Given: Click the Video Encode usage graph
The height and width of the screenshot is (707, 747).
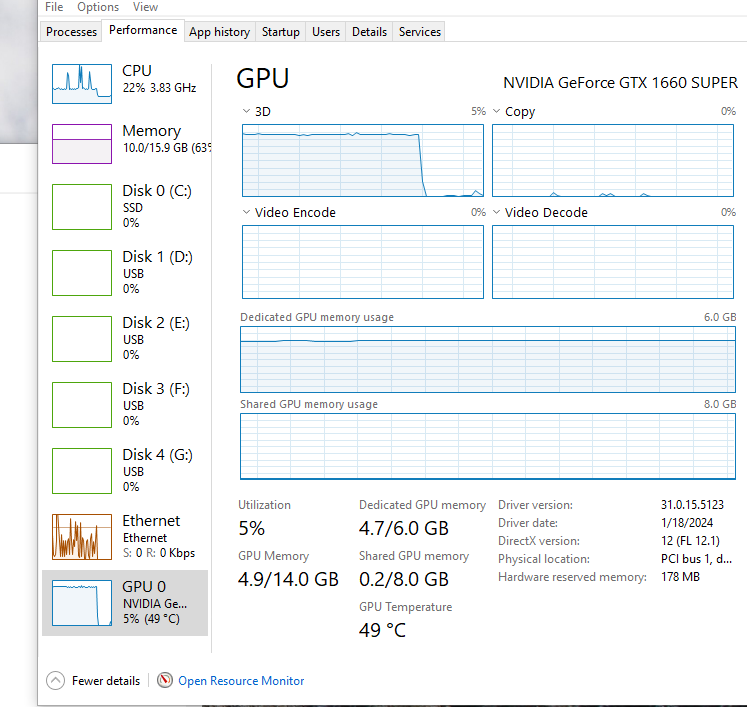Looking at the screenshot, I should pos(363,262).
